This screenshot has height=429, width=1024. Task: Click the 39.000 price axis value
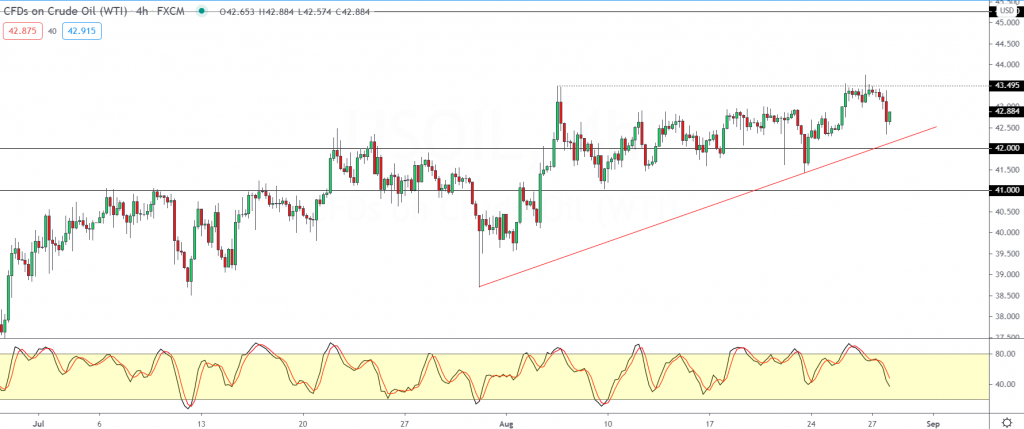tap(1006, 274)
